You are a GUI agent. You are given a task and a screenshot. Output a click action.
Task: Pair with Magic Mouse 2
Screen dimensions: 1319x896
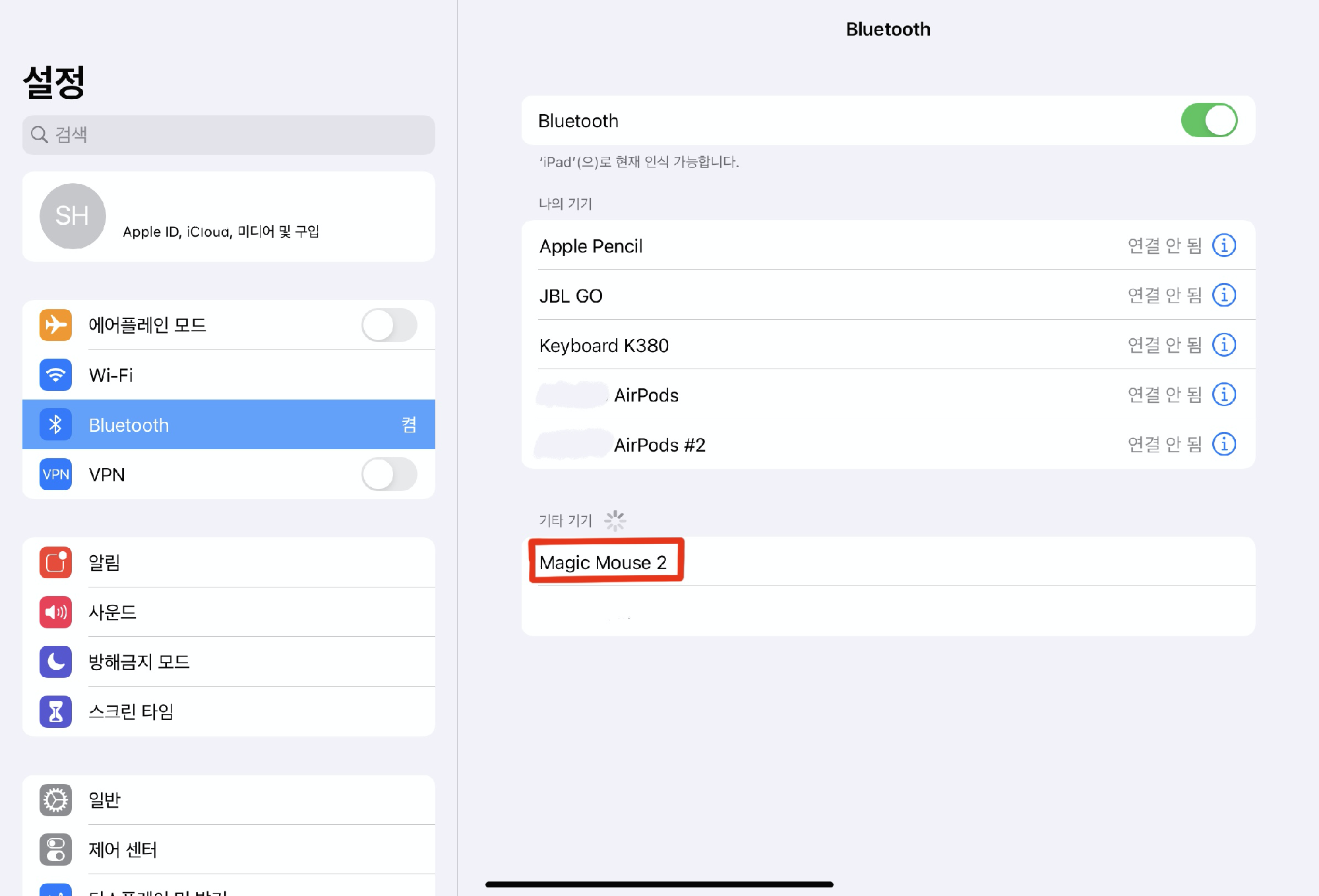(603, 562)
